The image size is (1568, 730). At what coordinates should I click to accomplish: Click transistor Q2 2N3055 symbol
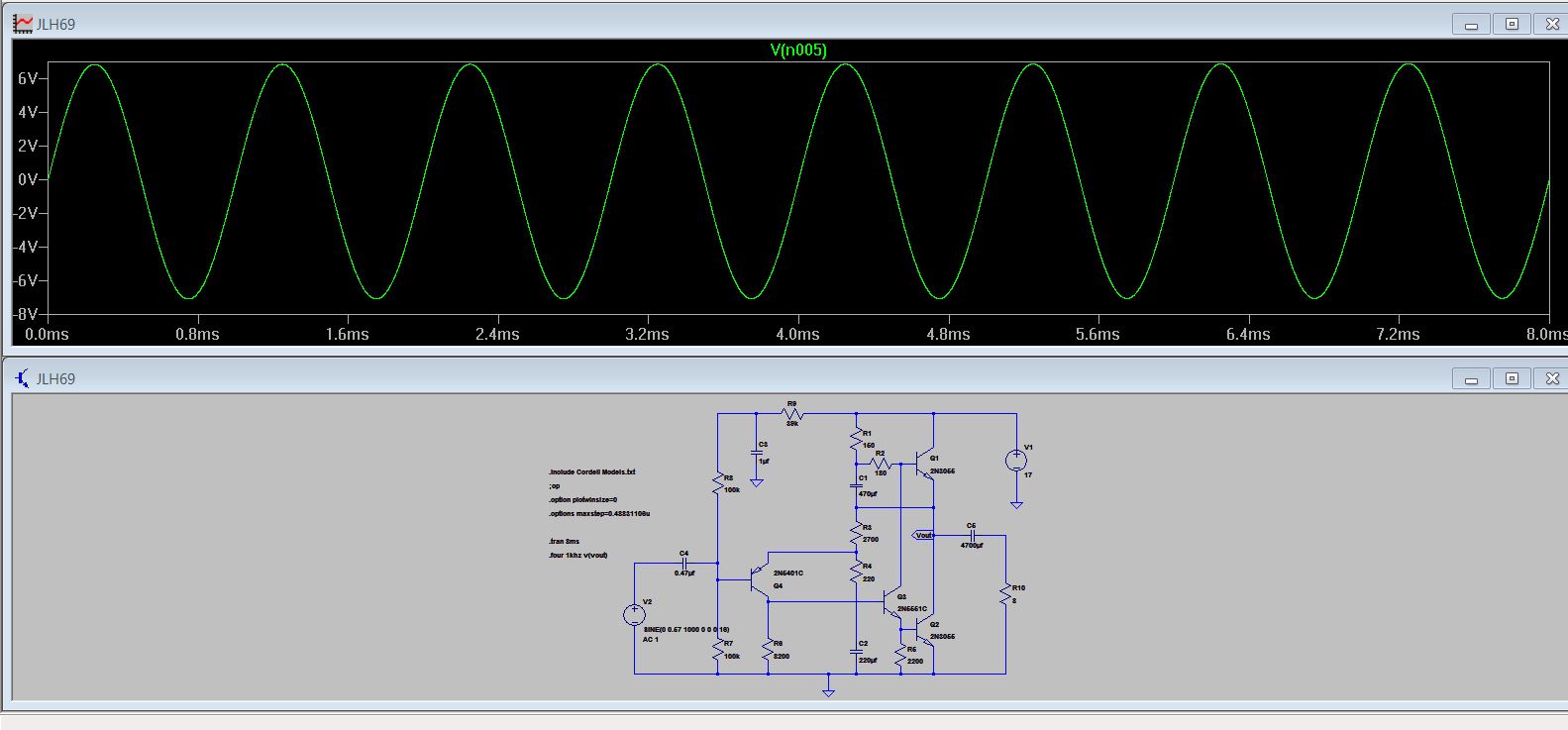click(x=925, y=631)
